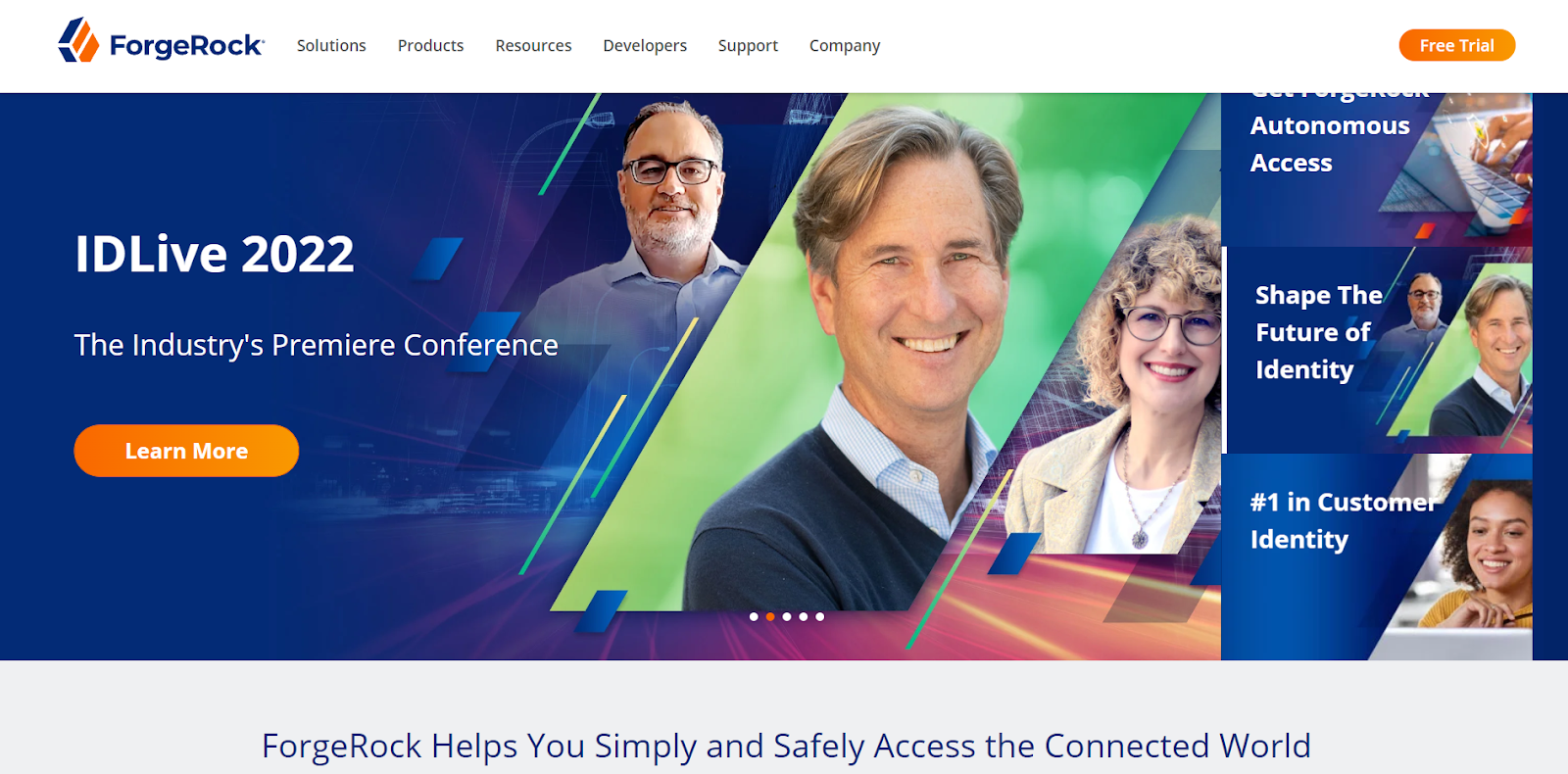Open the Solutions menu
This screenshot has height=774, width=1568.
coord(331,45)
